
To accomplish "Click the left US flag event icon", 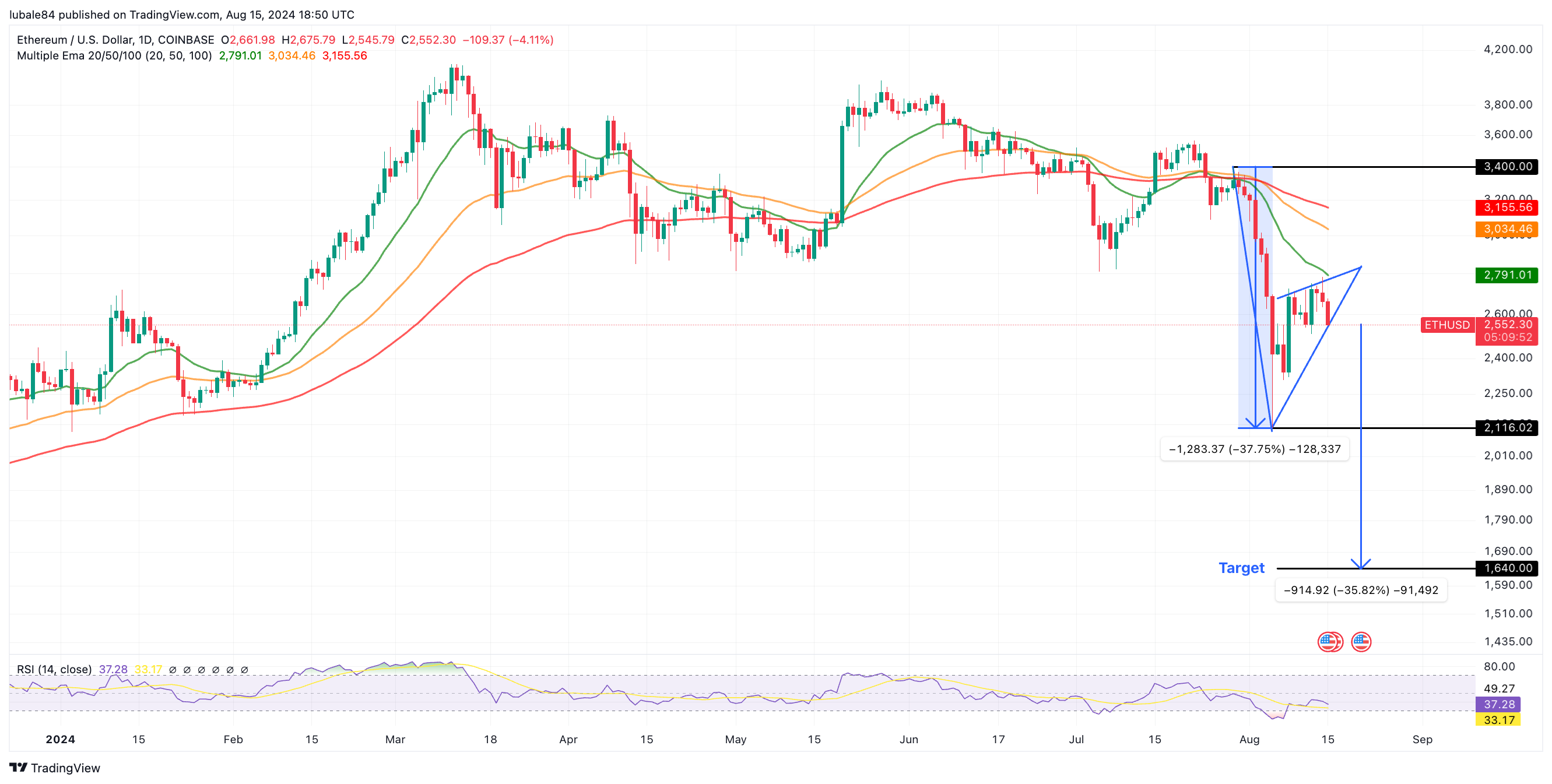I will [1329, 642].
